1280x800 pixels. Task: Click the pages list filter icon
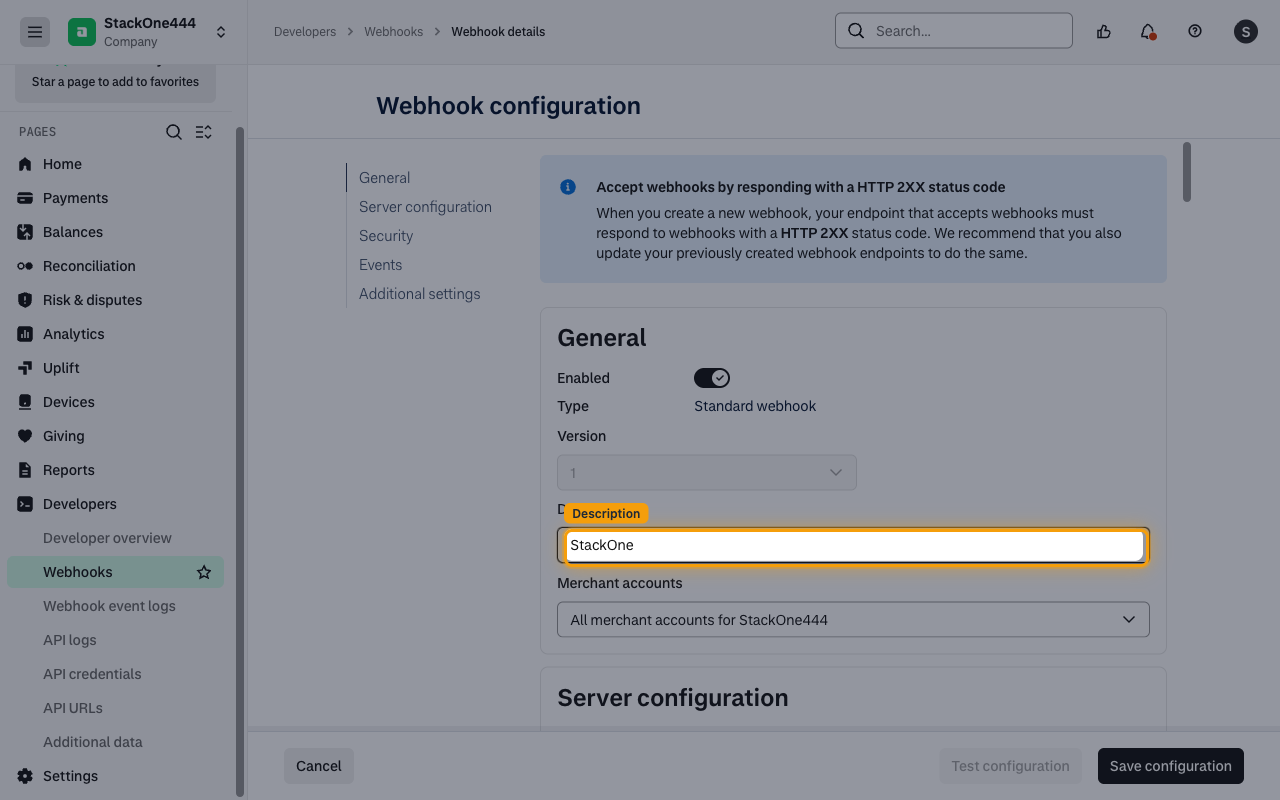pyautogui.click(x=204, y=132)
